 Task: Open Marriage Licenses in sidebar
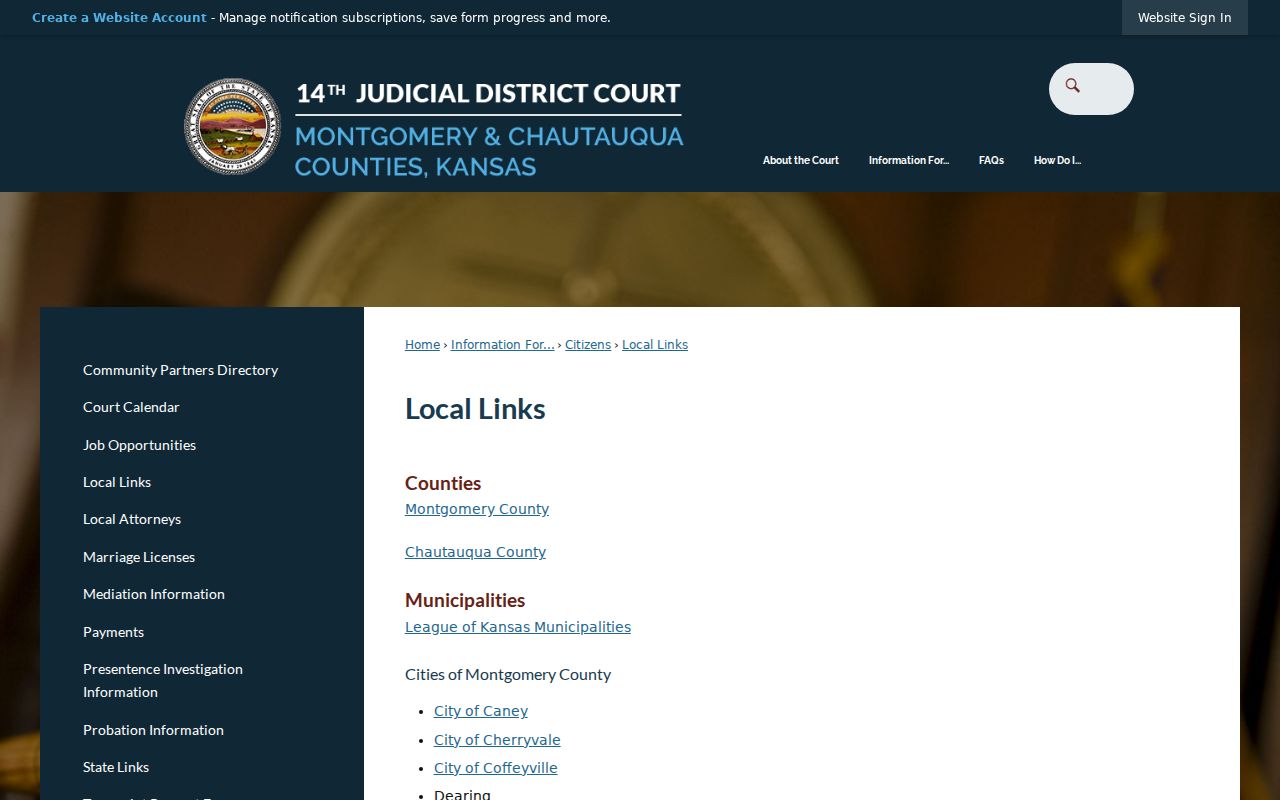(139, 557)
